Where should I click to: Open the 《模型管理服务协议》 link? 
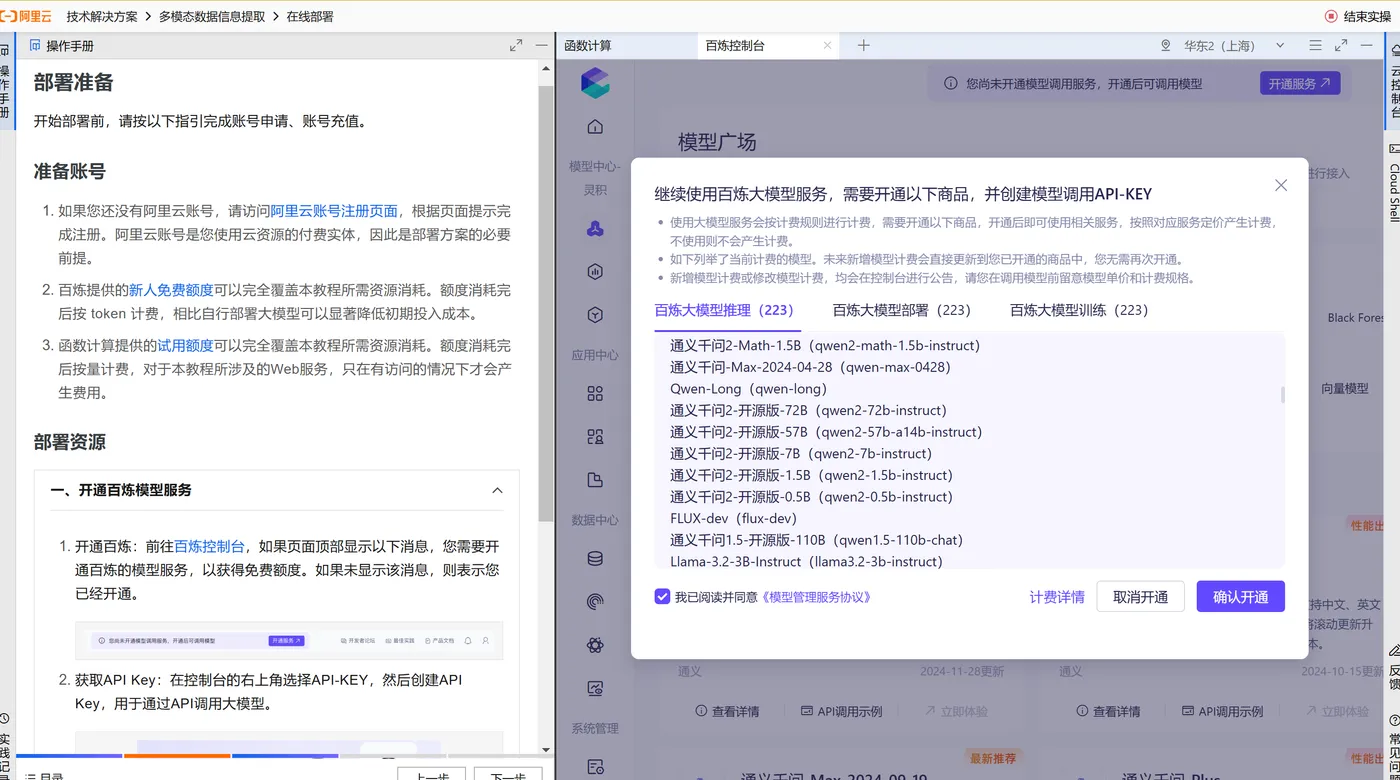click(x=816, y=597)
